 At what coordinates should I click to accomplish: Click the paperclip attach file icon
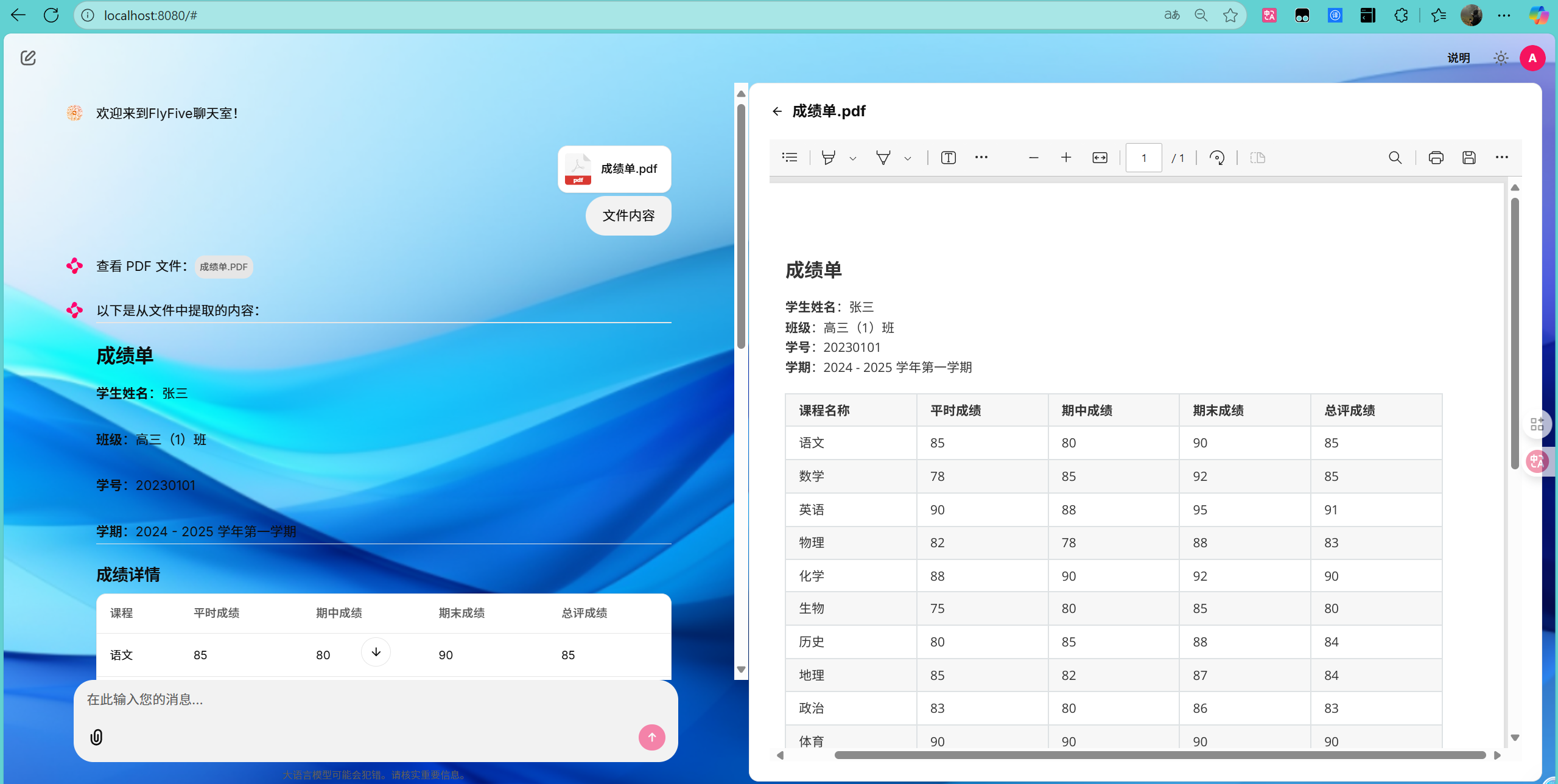coord(96,737)
